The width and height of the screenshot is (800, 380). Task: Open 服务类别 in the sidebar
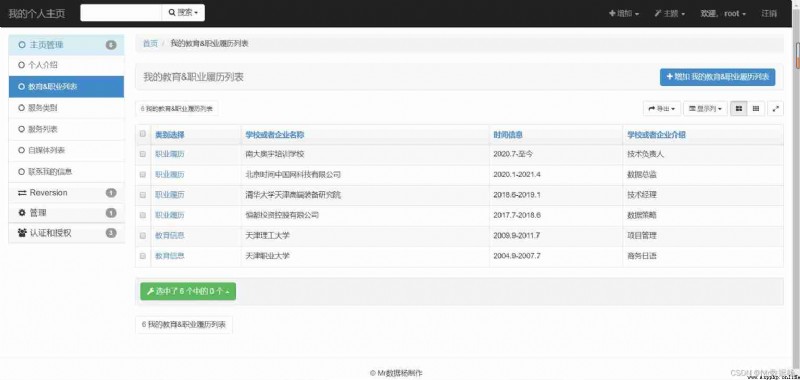click(x=66, y=108)
